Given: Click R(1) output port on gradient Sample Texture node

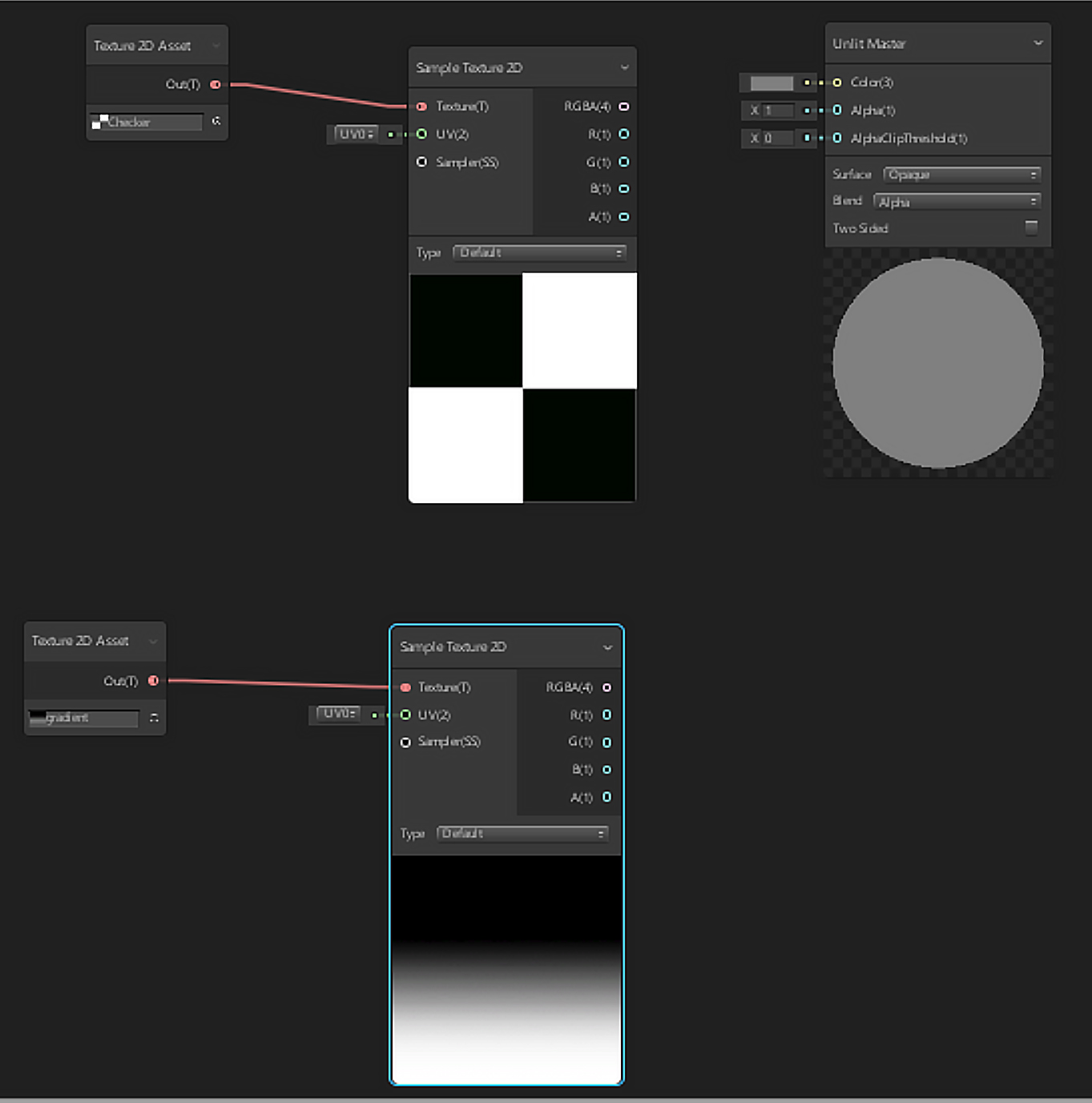Looking at the screenshot, I should pyautogui.click(x=606, y=715).
